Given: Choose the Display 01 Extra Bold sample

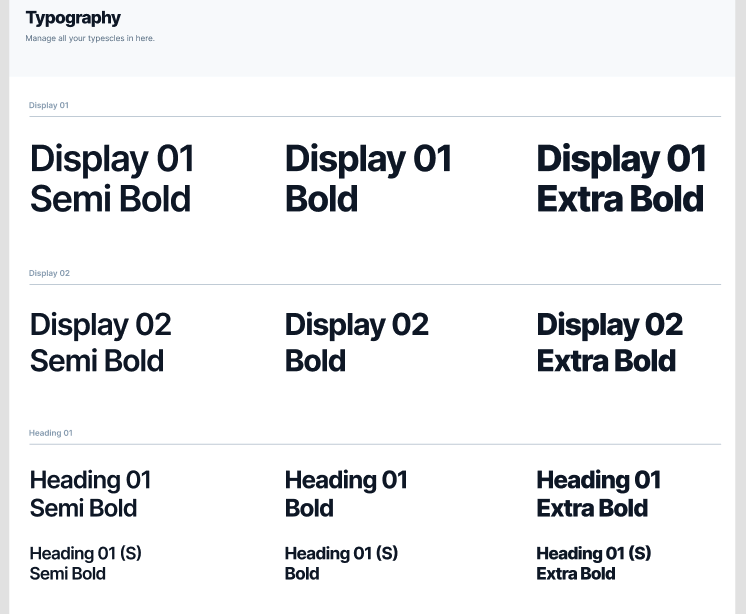Looking at the screenshot, I should click(x=621, y=178).
